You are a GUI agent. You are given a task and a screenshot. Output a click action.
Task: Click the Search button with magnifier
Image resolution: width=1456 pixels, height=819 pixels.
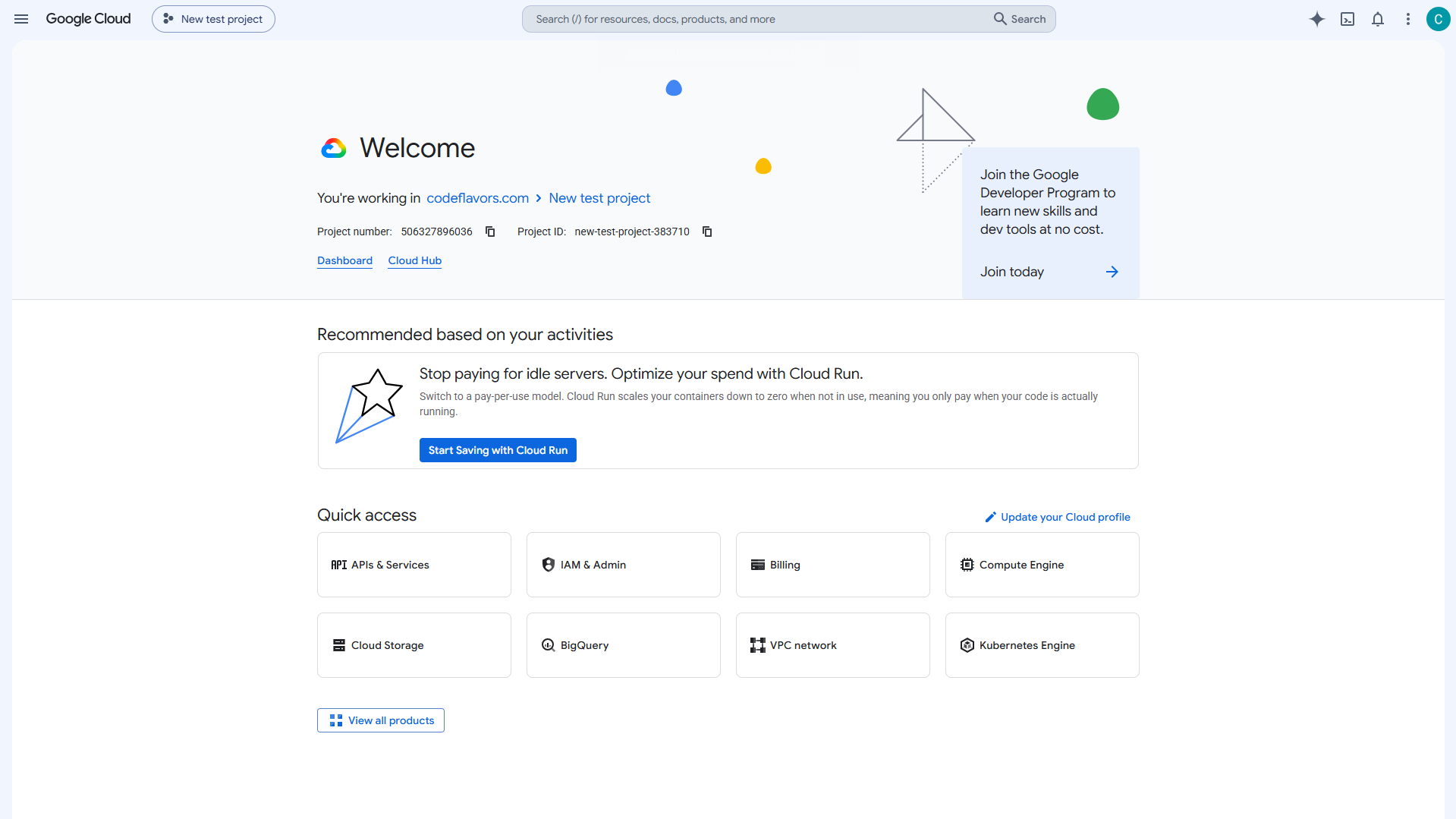1020,19
